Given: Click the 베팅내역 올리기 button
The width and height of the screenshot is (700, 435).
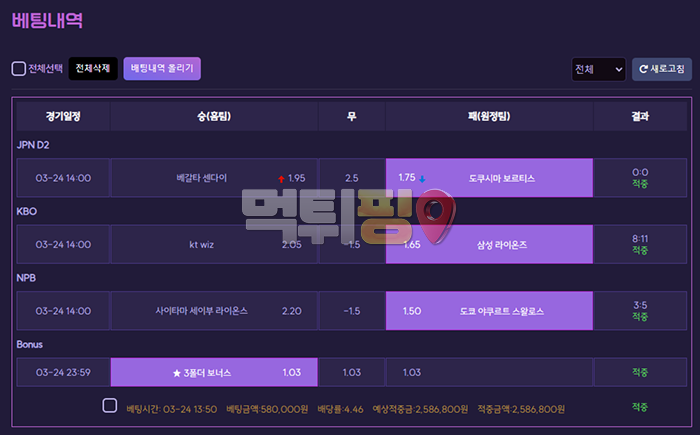Looking at the screenshot, I should (162, 69).
